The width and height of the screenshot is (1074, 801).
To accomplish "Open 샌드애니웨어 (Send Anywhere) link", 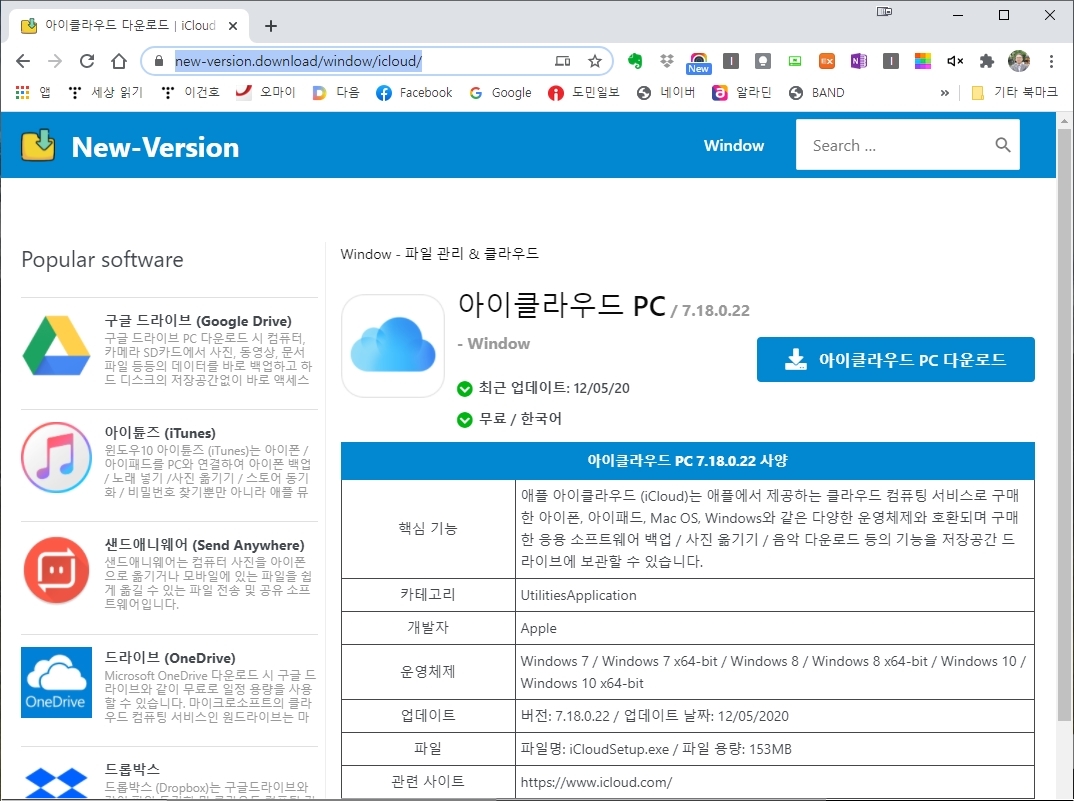I will pyautogui.click(x=204, y=545).
